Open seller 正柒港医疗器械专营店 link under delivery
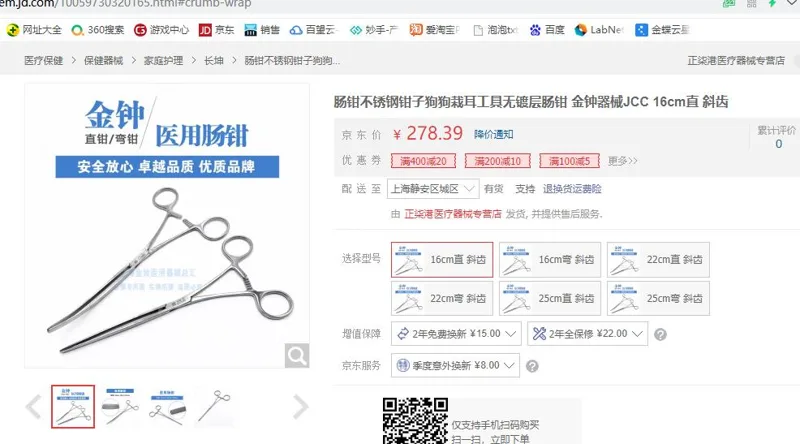This screenshot has width=800, height=444. click(x=453, y=214)
